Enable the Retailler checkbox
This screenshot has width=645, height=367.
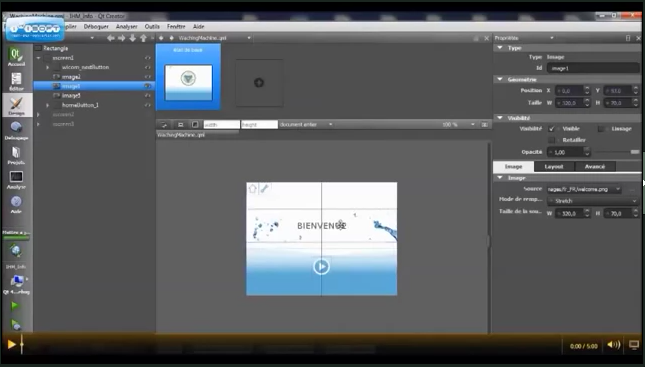coord(552,140)
